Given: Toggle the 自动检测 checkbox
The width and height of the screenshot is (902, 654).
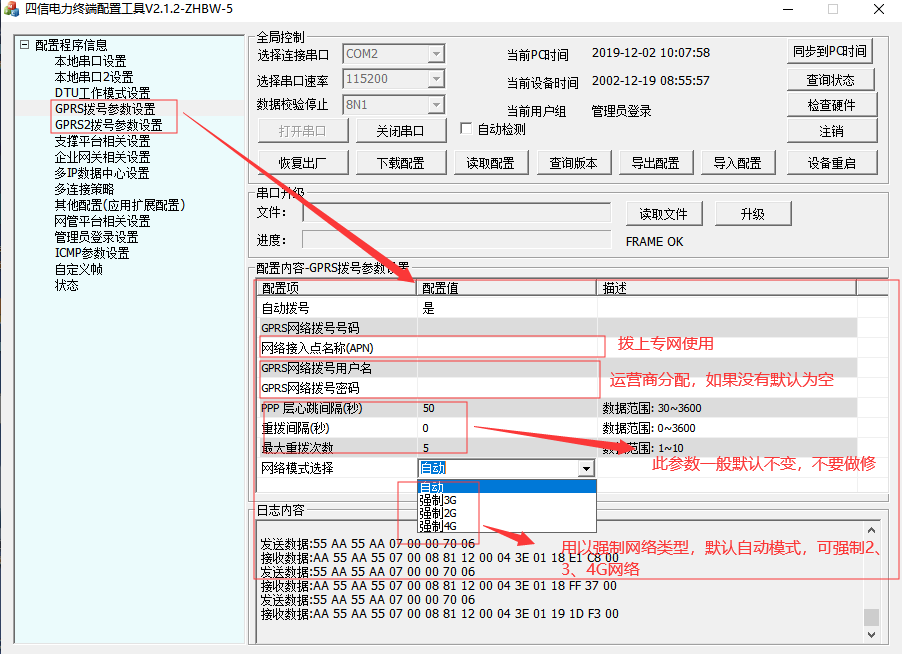Looking at the screenshot, I should coord(466,129).
